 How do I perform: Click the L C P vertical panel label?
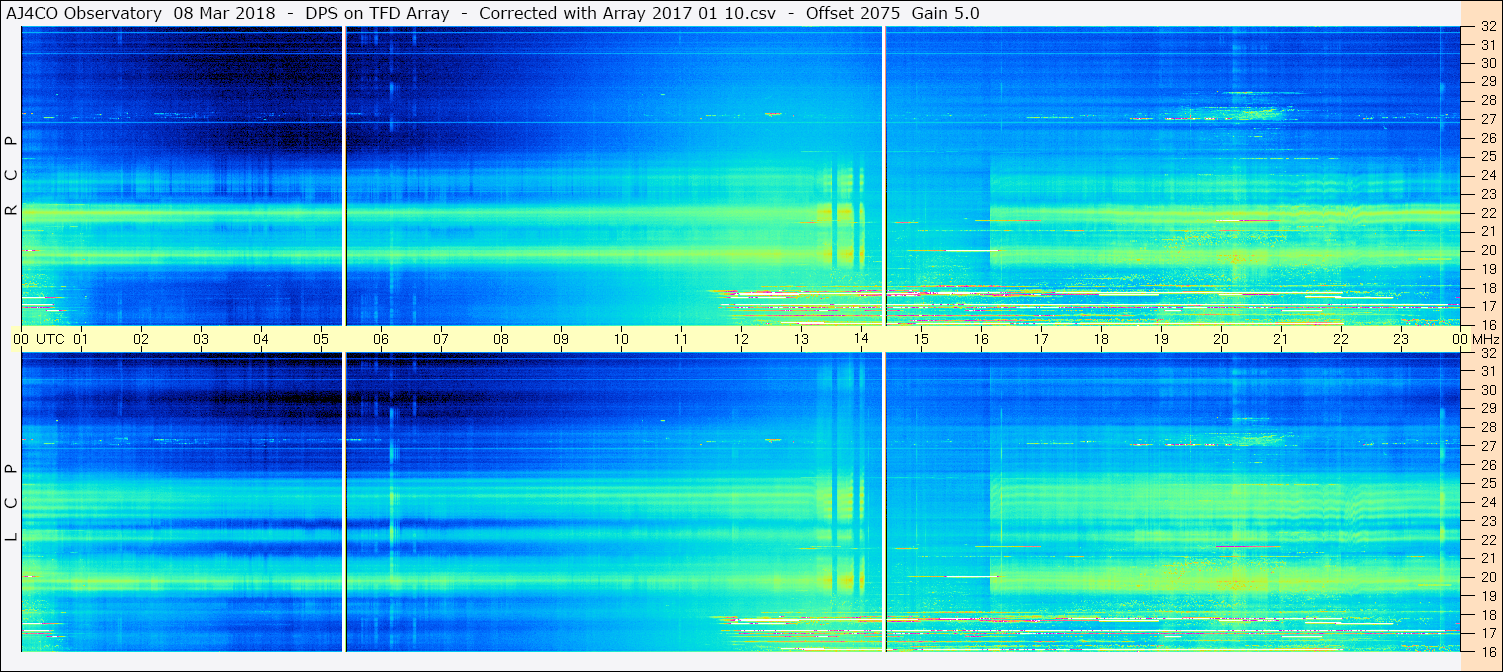click(11, 502)
